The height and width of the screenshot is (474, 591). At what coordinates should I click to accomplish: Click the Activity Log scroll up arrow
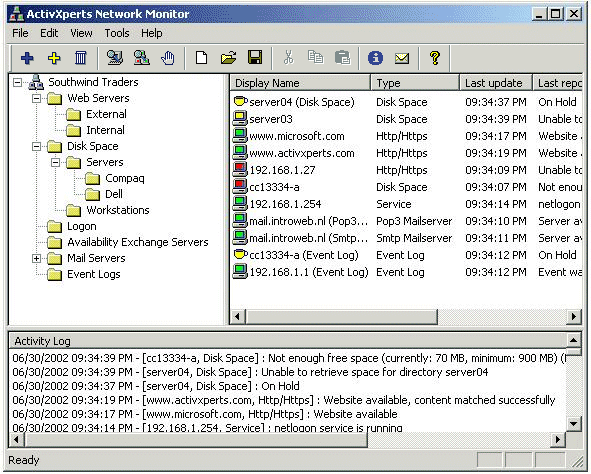(573, 341)
